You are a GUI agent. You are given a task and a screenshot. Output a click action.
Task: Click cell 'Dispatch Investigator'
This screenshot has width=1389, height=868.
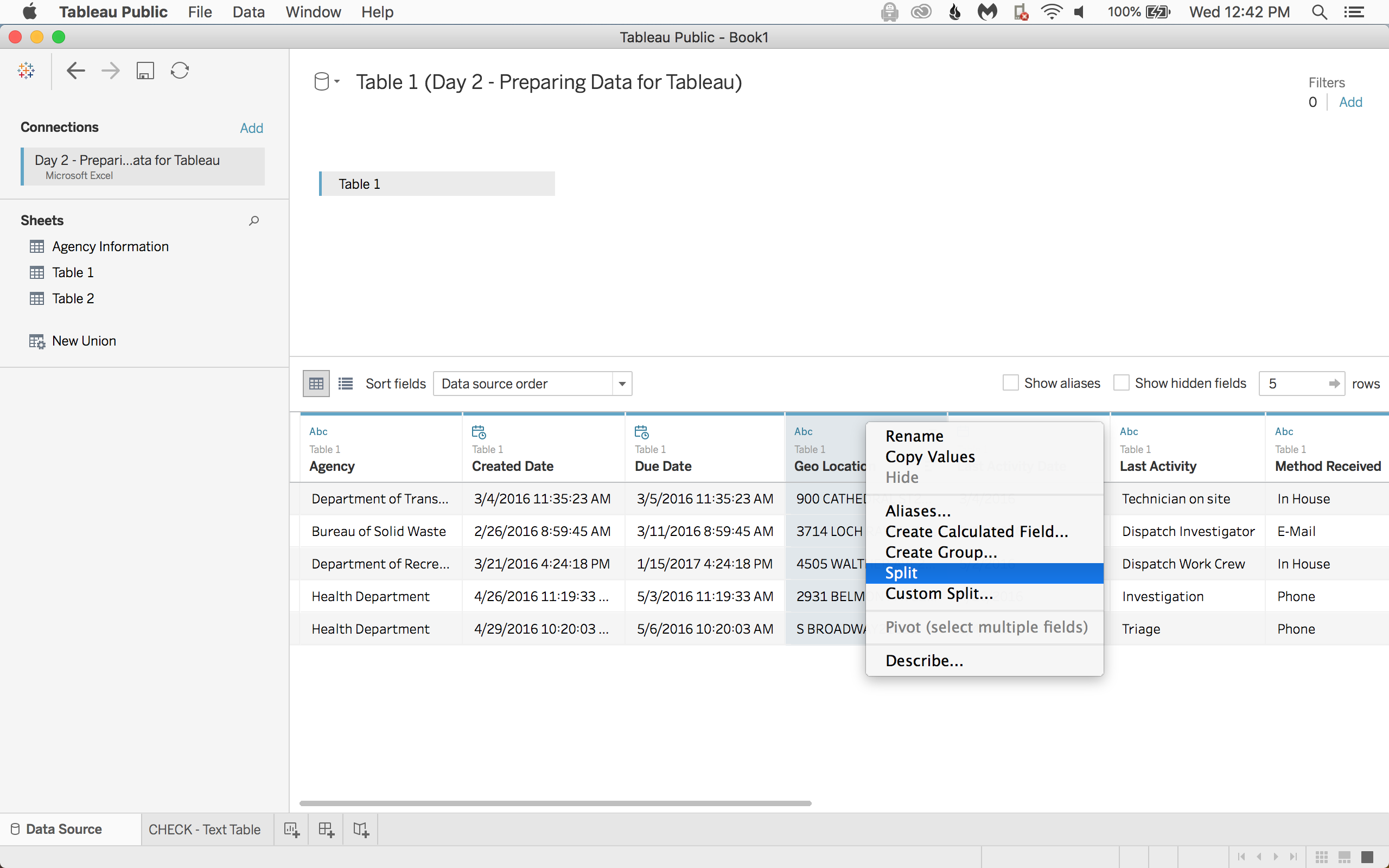coord(1188,532)
